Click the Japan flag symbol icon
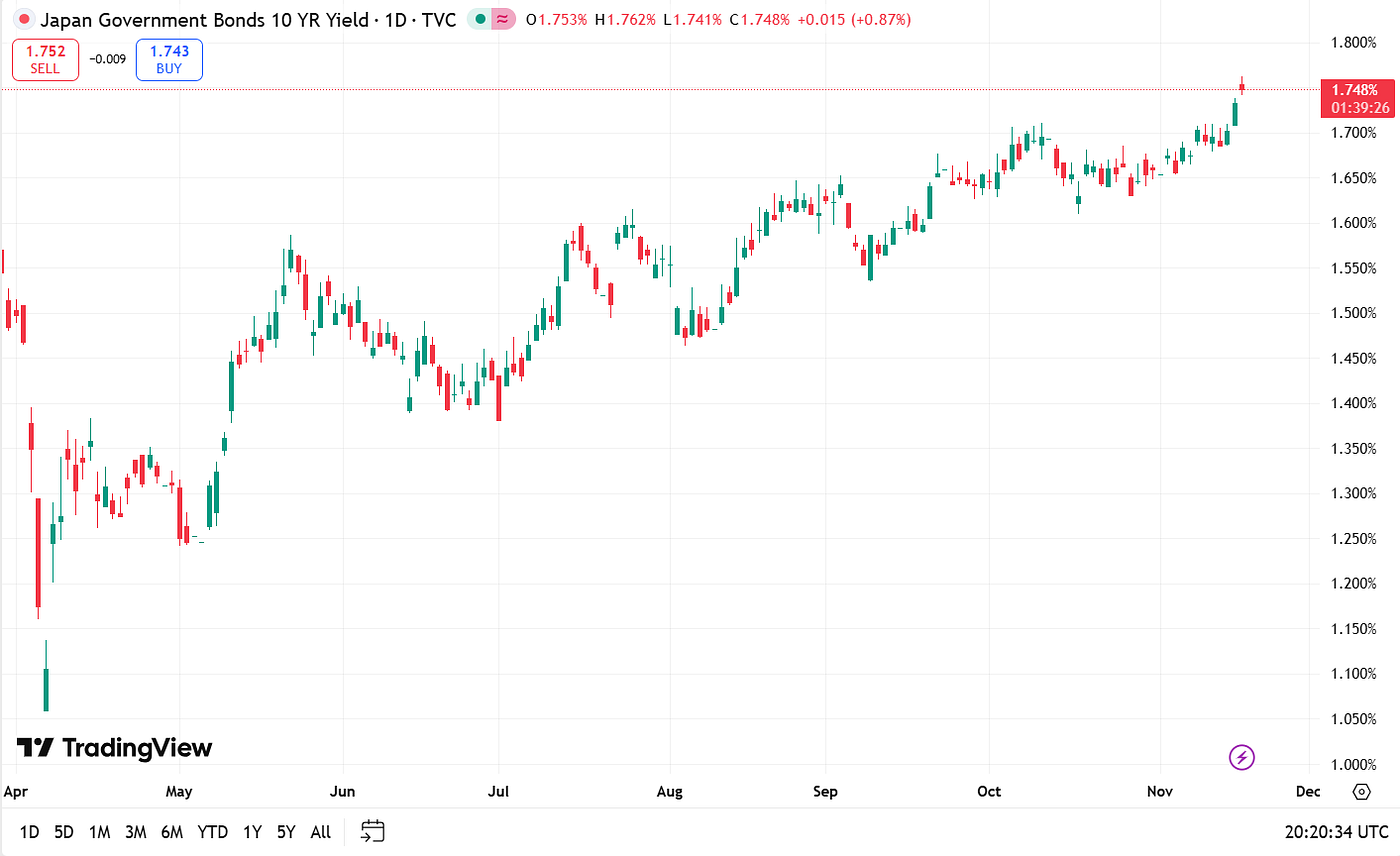The width and height of the screenshot is (1400, 856). (24, 20)
